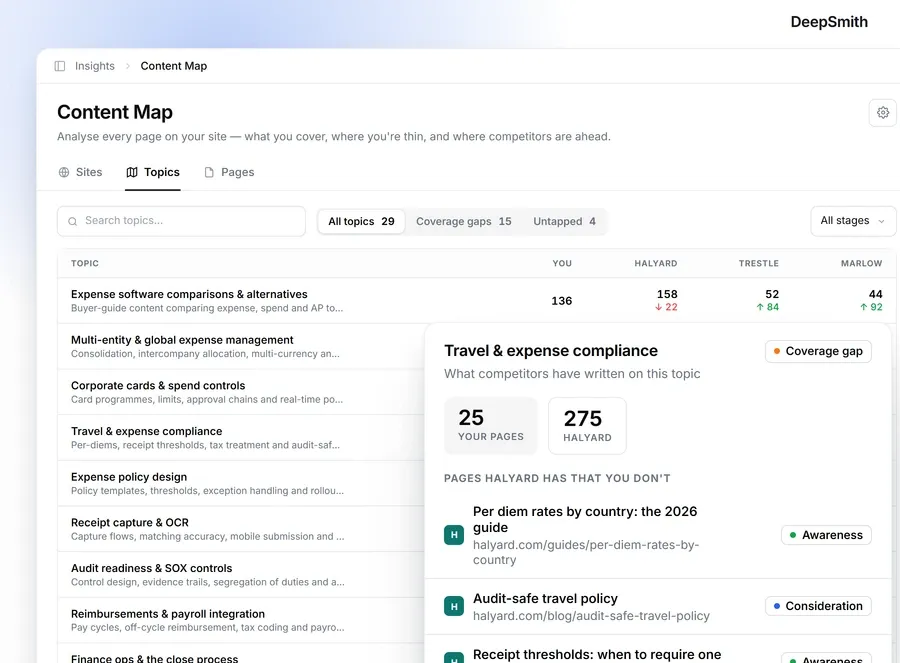
Task: Open the Audit-safe travel policy page
Action: coord(545,599)
